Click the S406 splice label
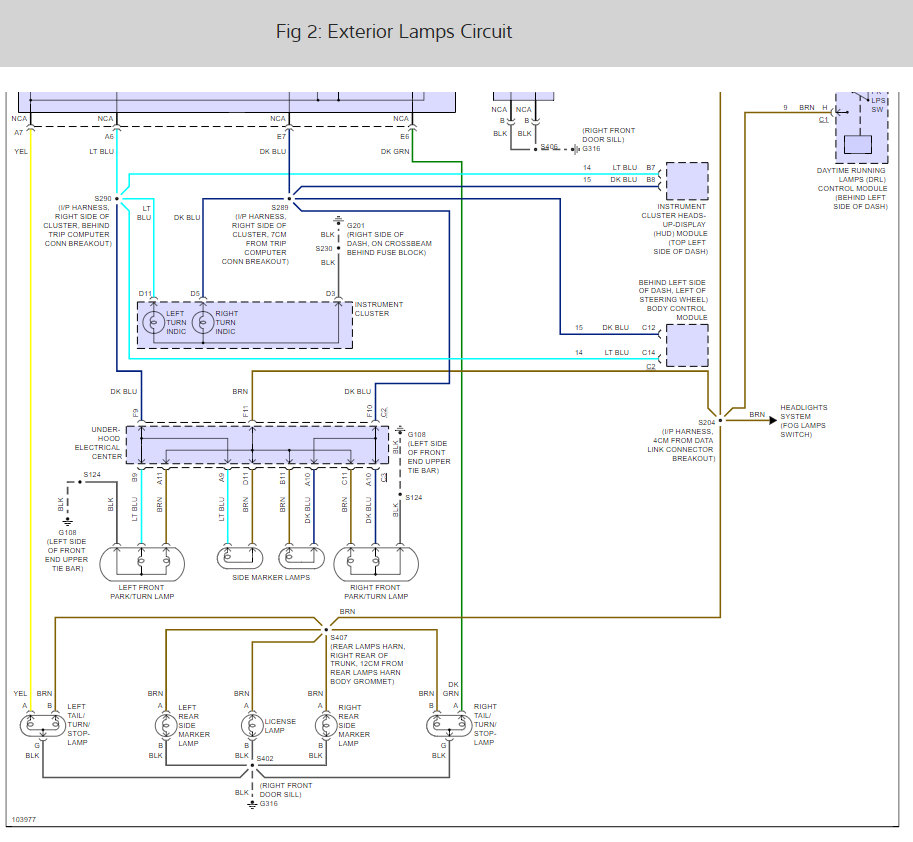913x842 pixels. click(x=549, y=147)
